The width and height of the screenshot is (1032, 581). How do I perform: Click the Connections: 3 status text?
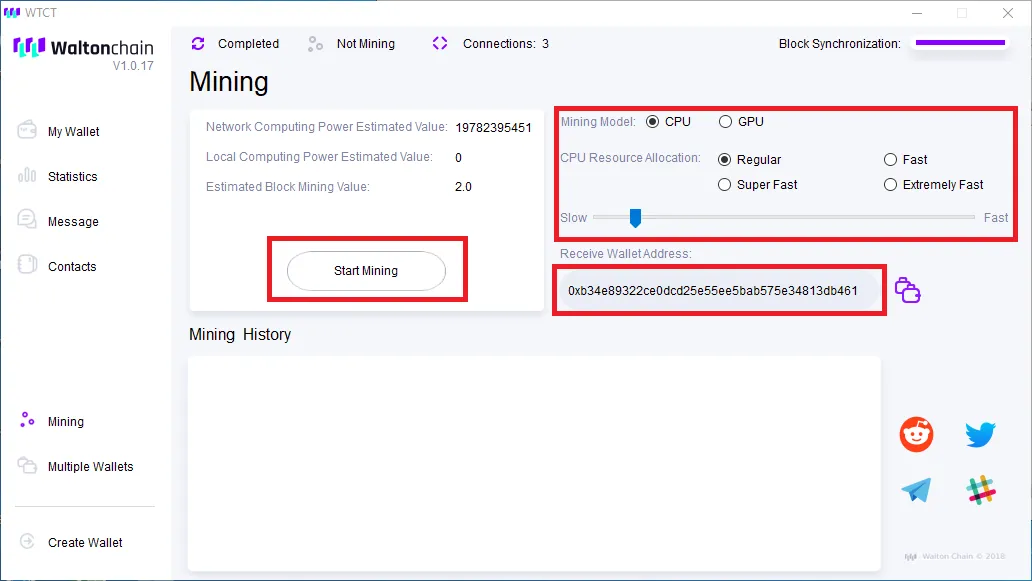505,43
